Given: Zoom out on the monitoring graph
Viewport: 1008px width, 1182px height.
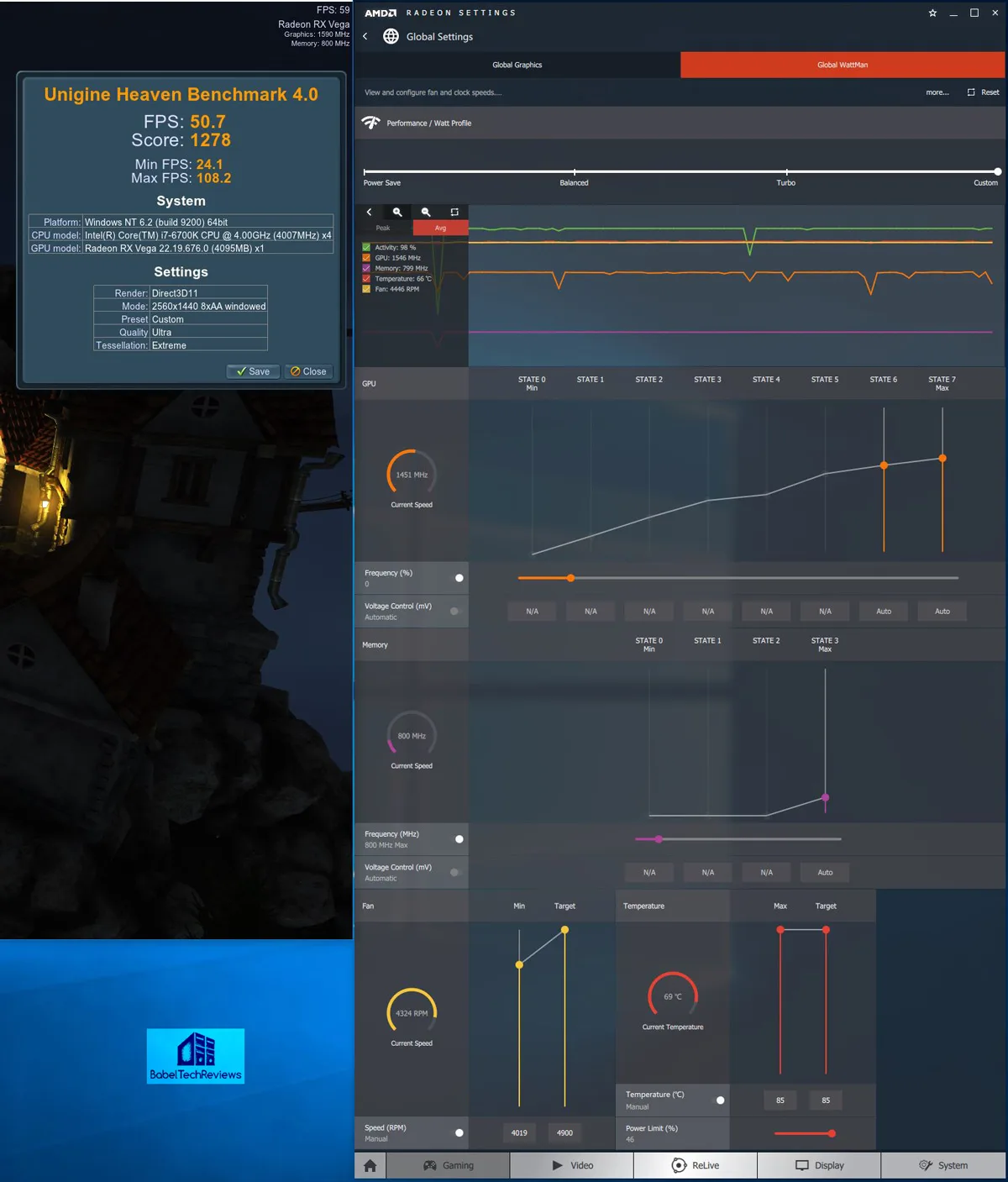Looking at the screenshot, I should click(426, 213).
